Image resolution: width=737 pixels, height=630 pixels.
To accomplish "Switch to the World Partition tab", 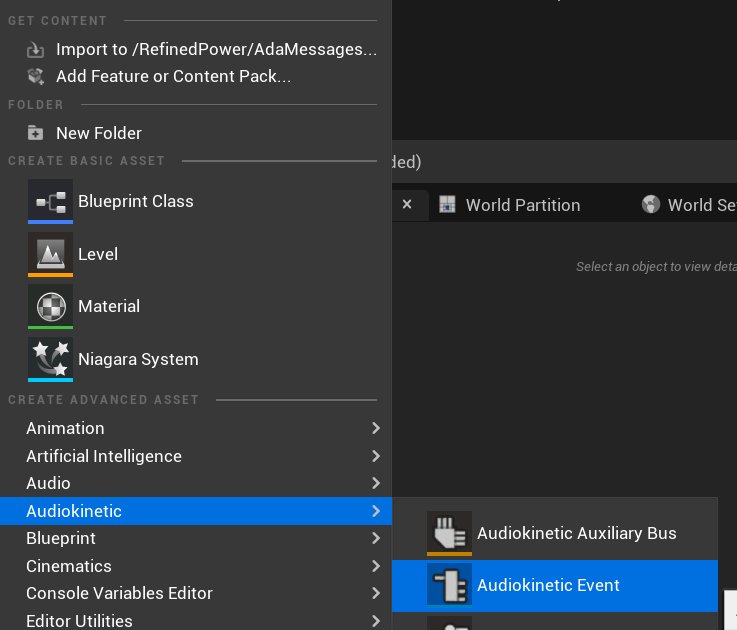I will point(510,205).
